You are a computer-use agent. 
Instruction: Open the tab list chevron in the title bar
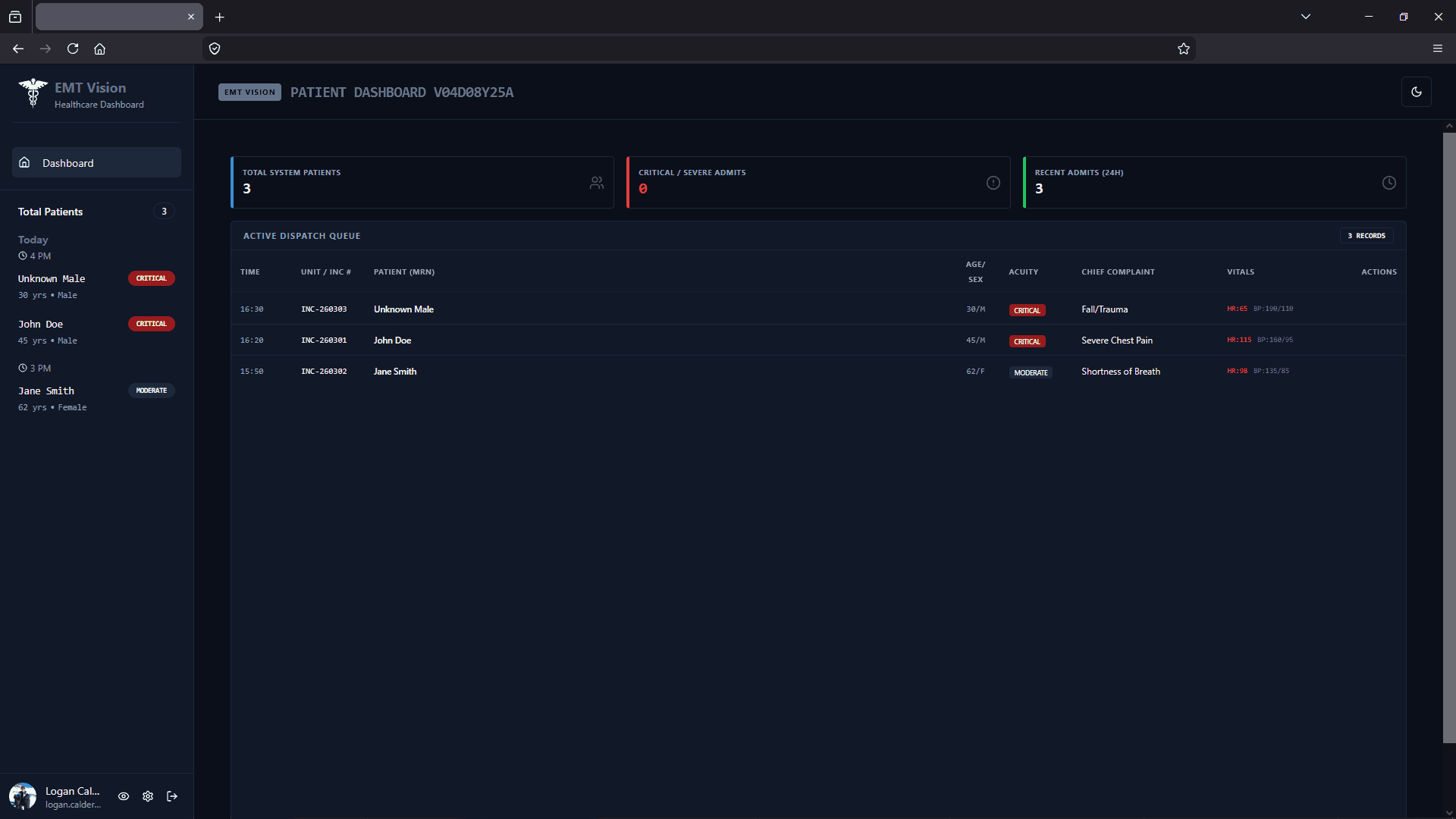point(1306,16)
